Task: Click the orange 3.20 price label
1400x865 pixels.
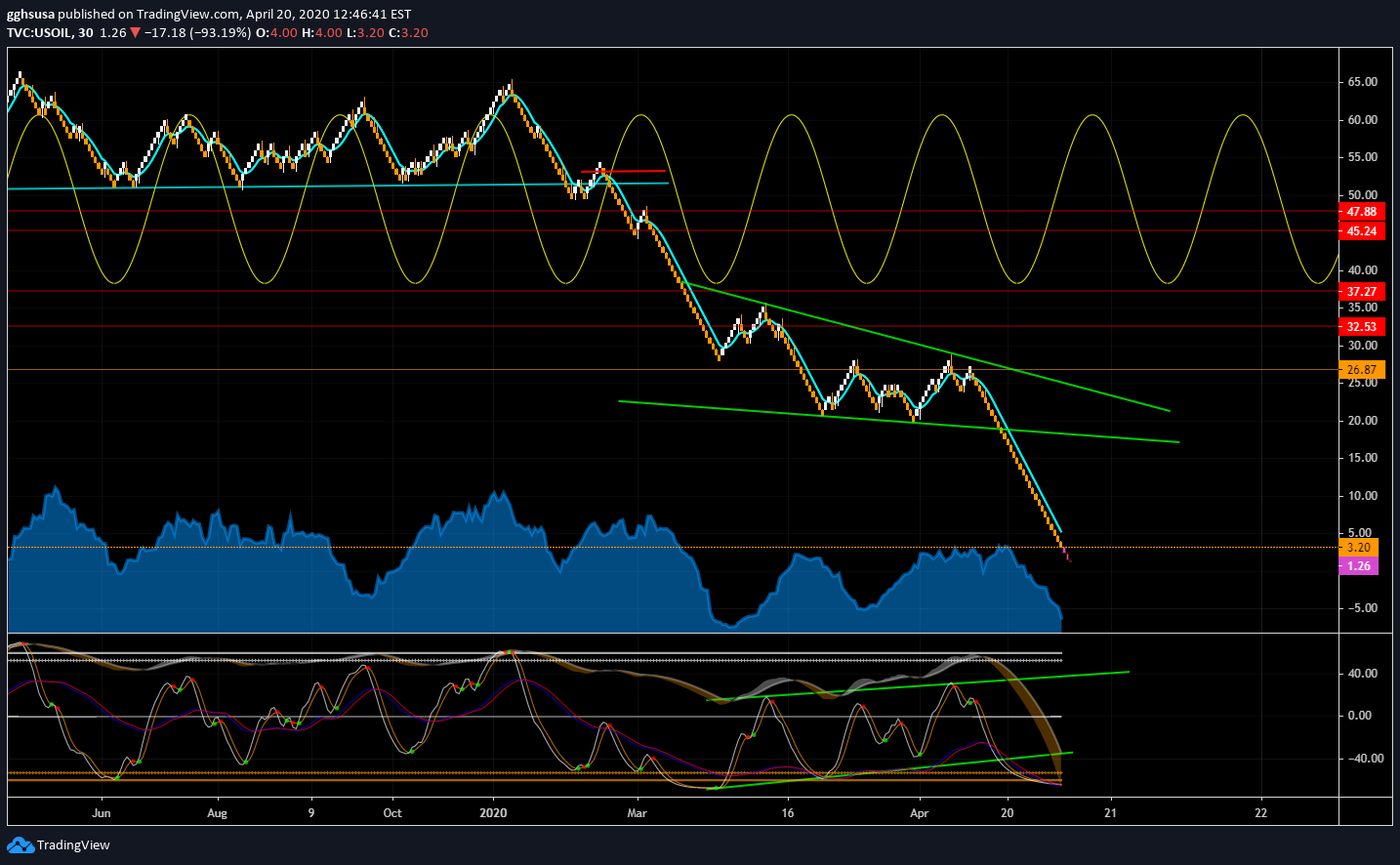Action: coord(1359,548)
